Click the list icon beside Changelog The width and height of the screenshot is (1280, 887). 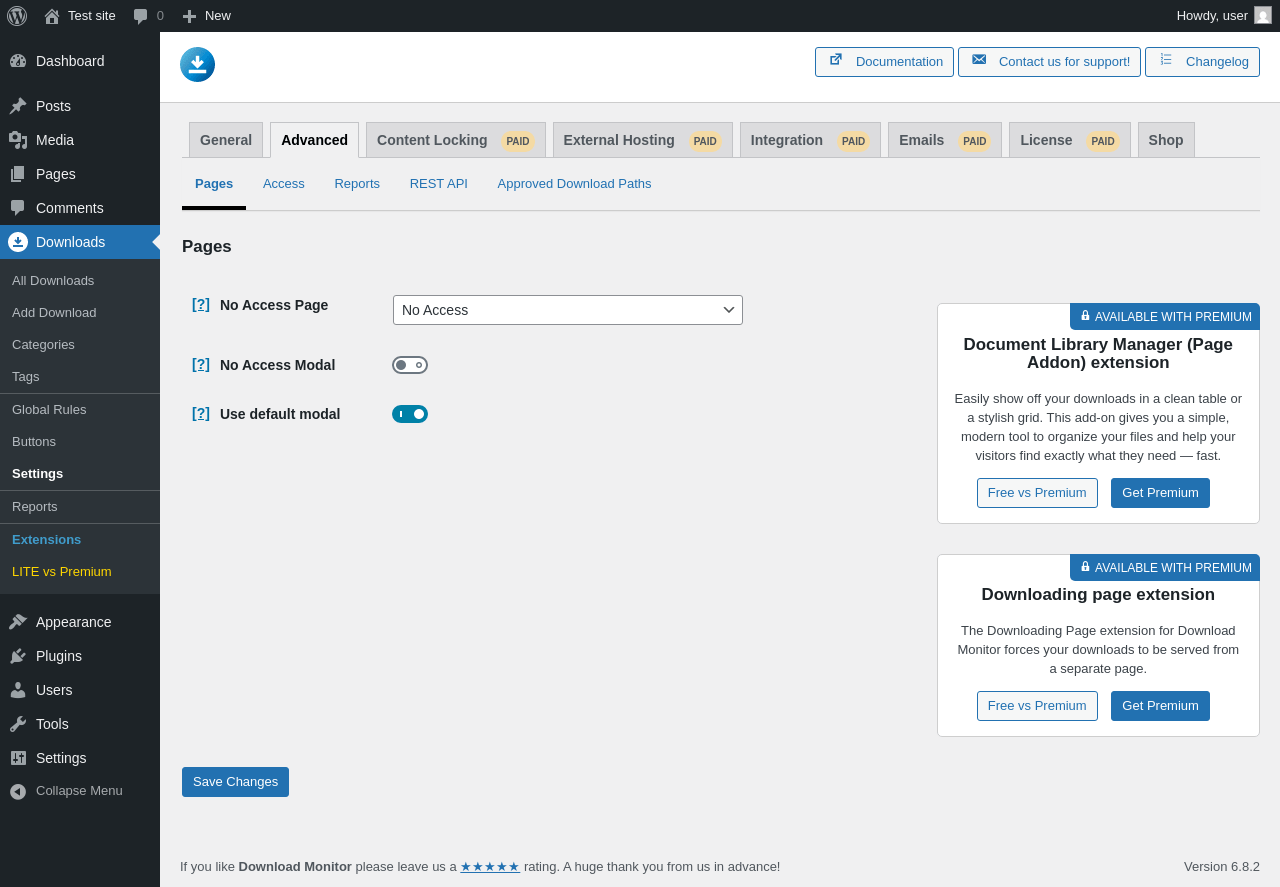click(1166, 60)
